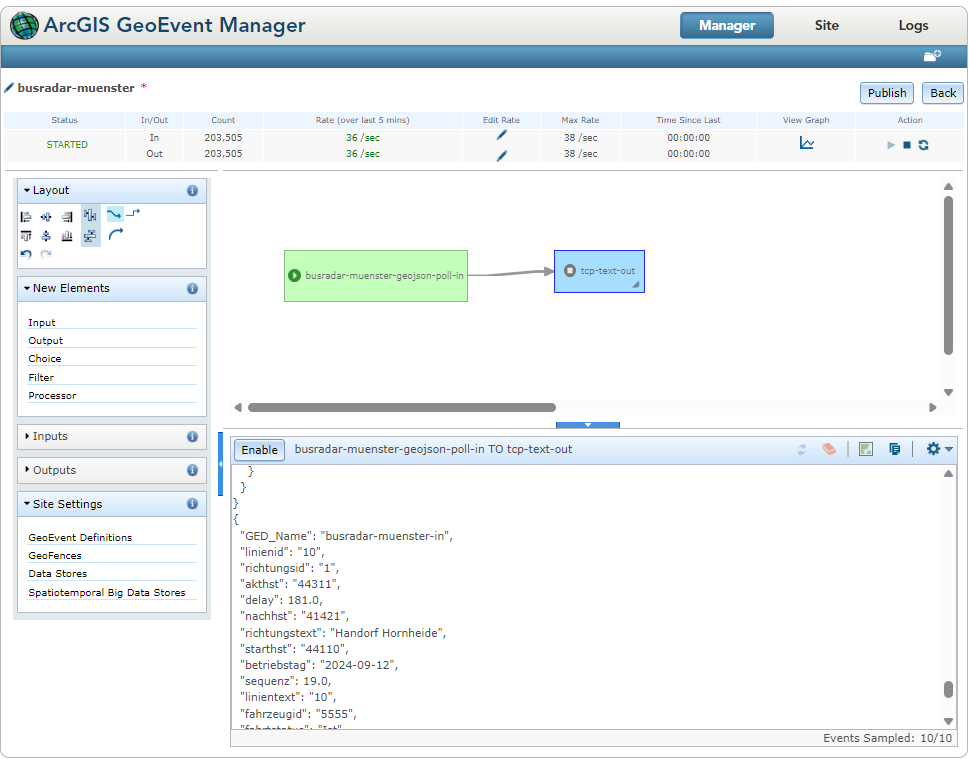Click the eraser icon to clear sampled events
The width and height of the screenshot is (969, 759).
(829, 449)
